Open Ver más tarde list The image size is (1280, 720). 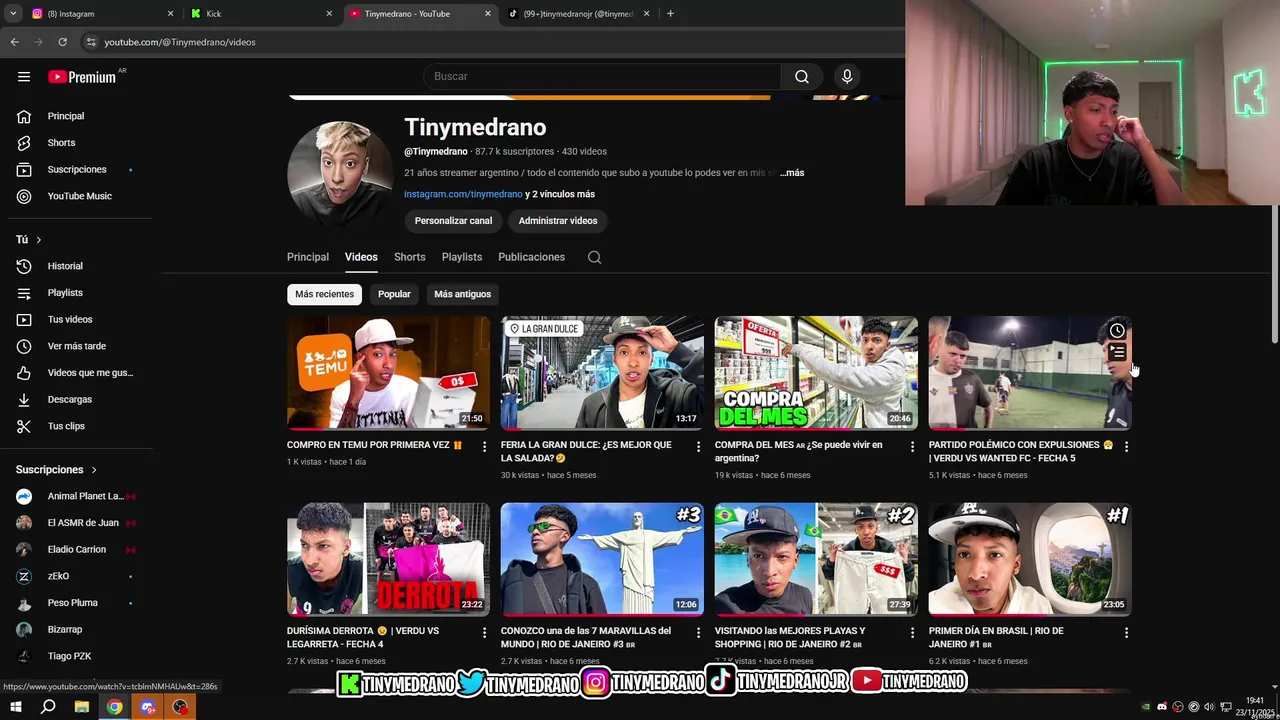click(76, 346)
